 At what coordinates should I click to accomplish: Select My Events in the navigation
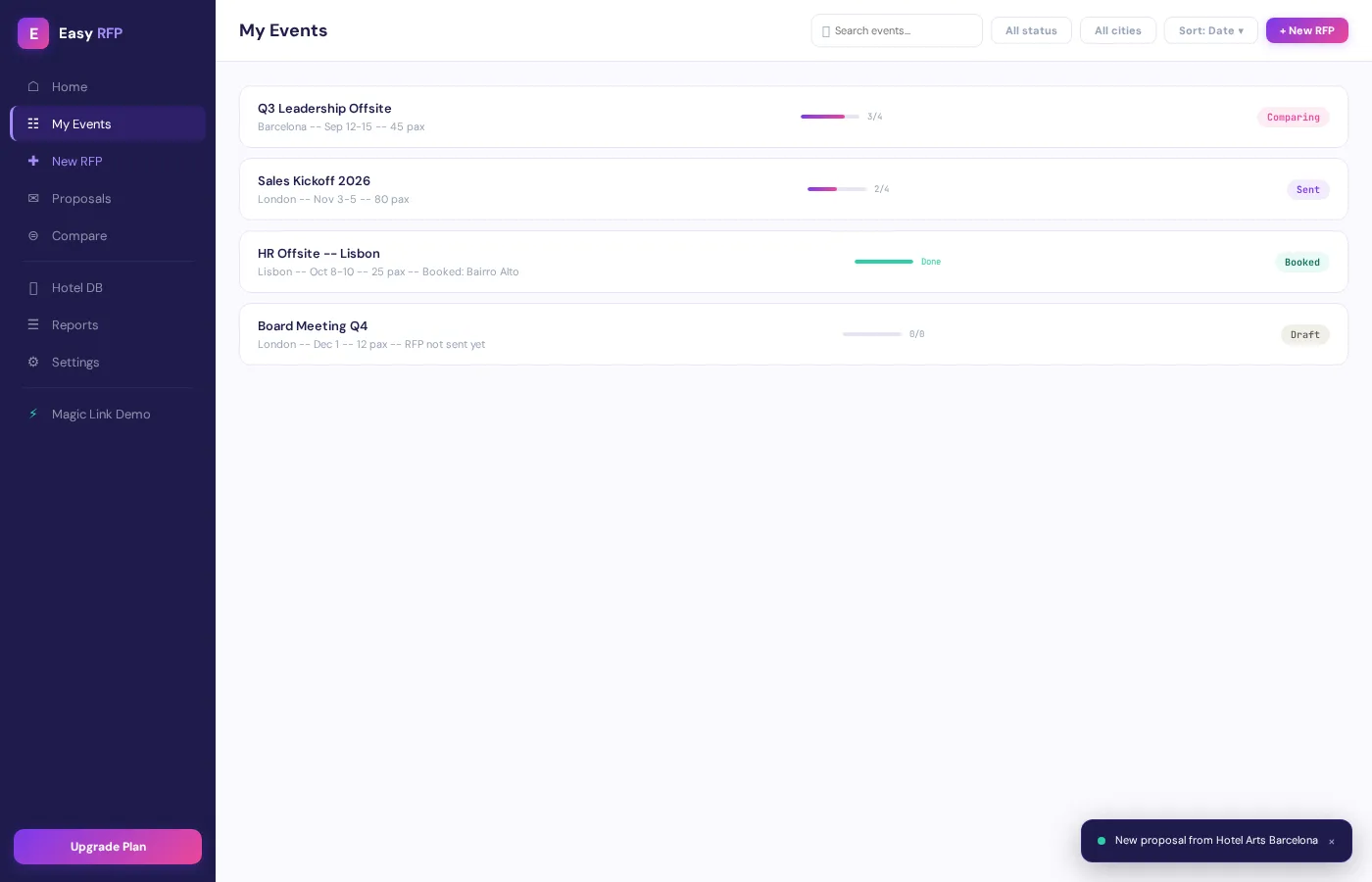81,123
